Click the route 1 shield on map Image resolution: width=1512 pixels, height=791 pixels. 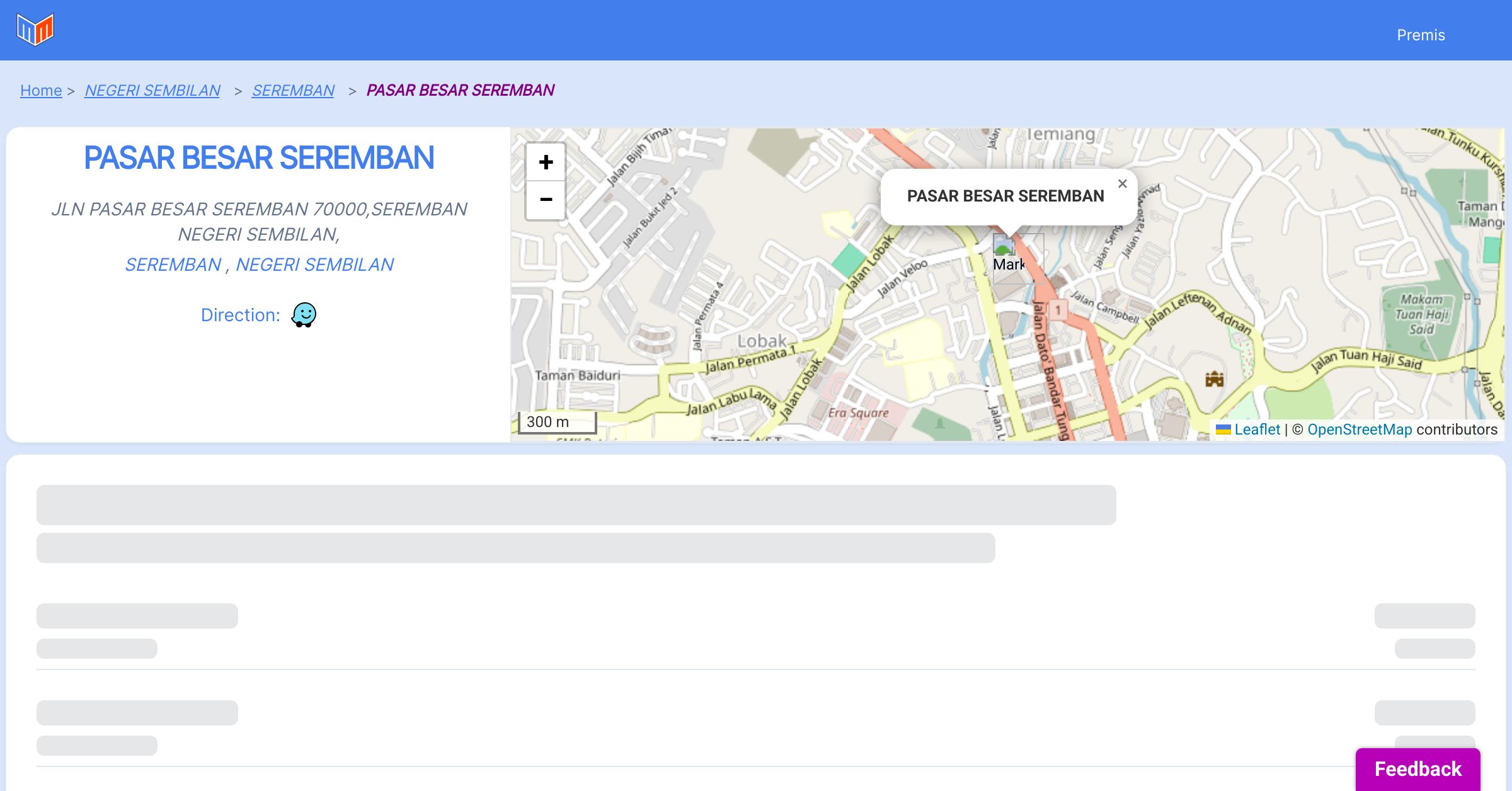(1058, 310)
